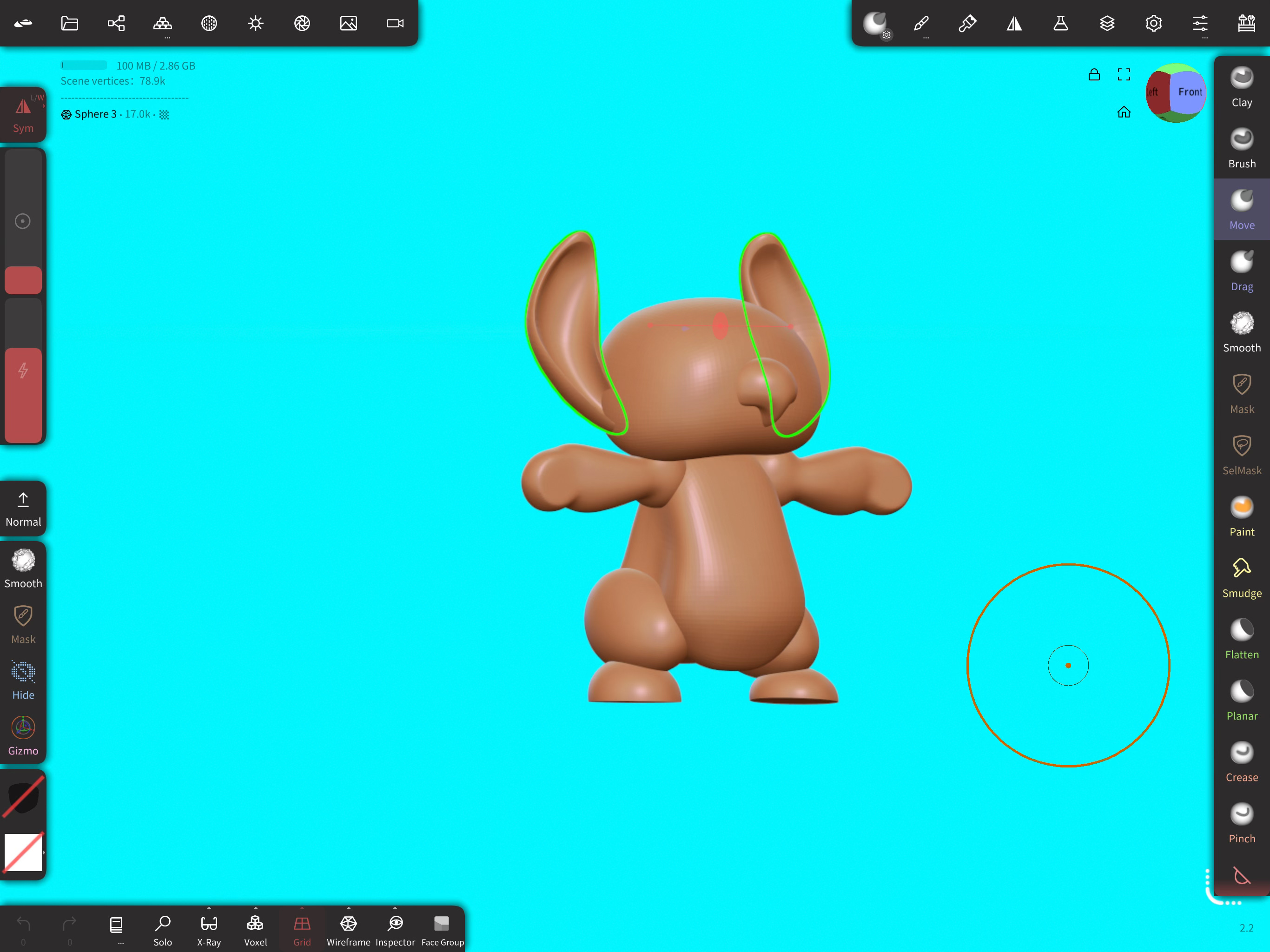Open the Layers stack menu
Viewport: 1270px width, 952px height.
pos(1107,23)
